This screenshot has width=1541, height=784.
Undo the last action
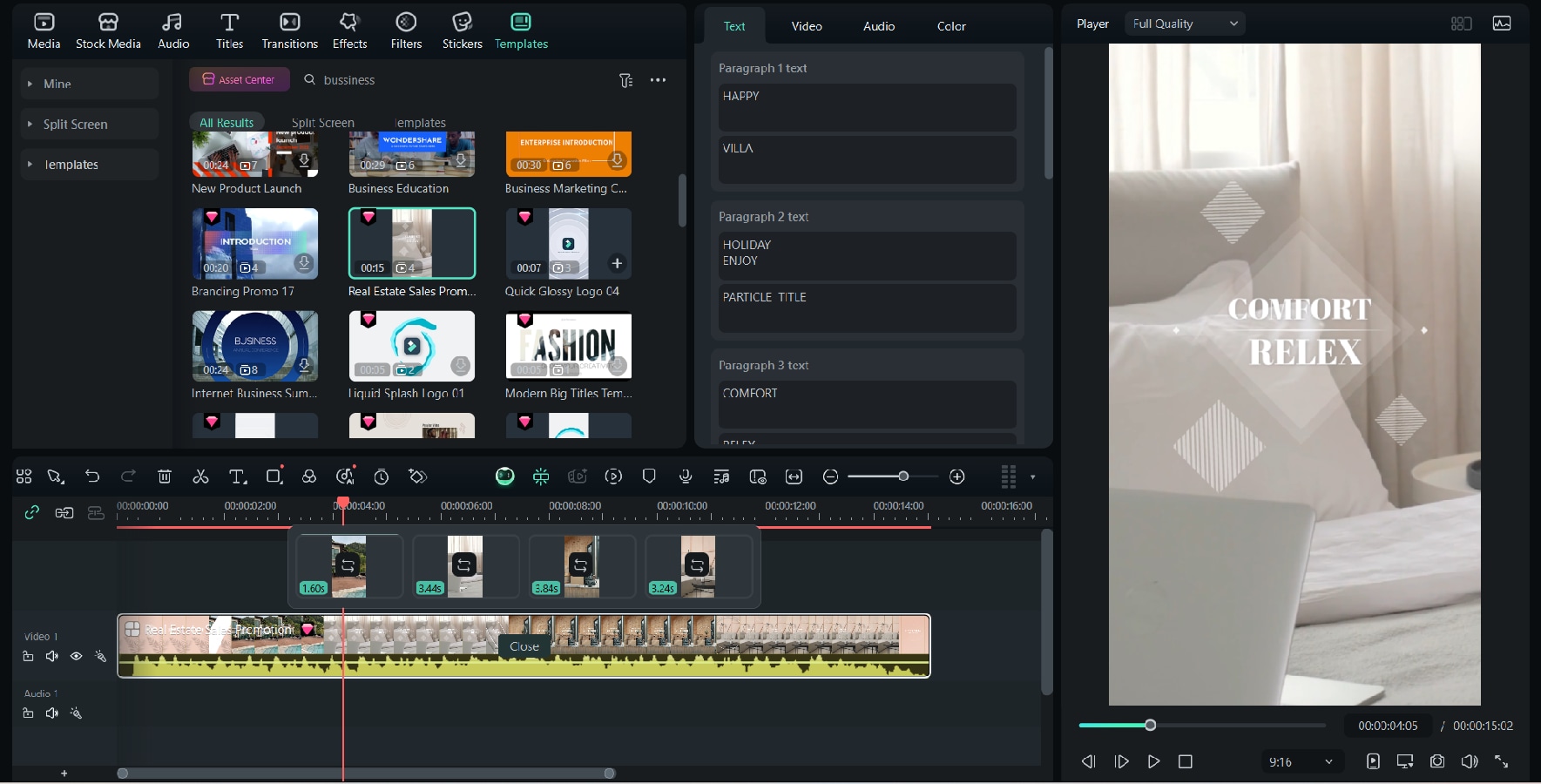(x=92, y=476)
